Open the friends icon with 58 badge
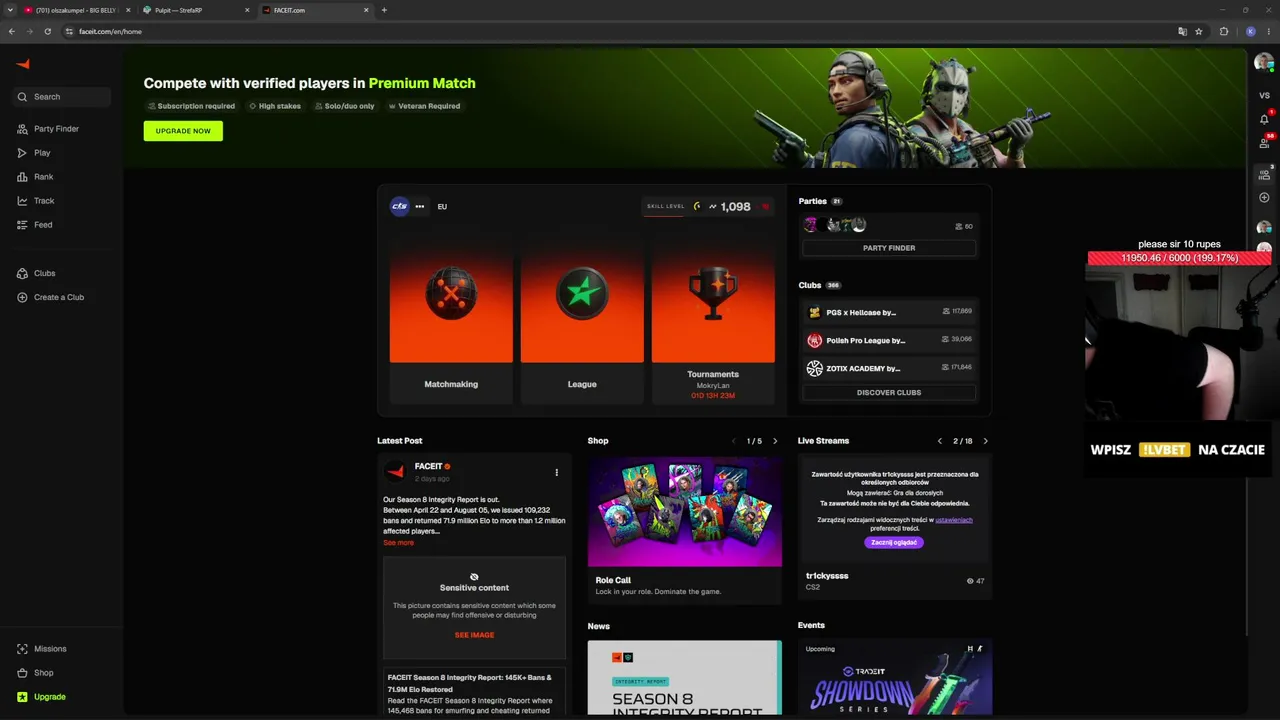 [1264, 143]
